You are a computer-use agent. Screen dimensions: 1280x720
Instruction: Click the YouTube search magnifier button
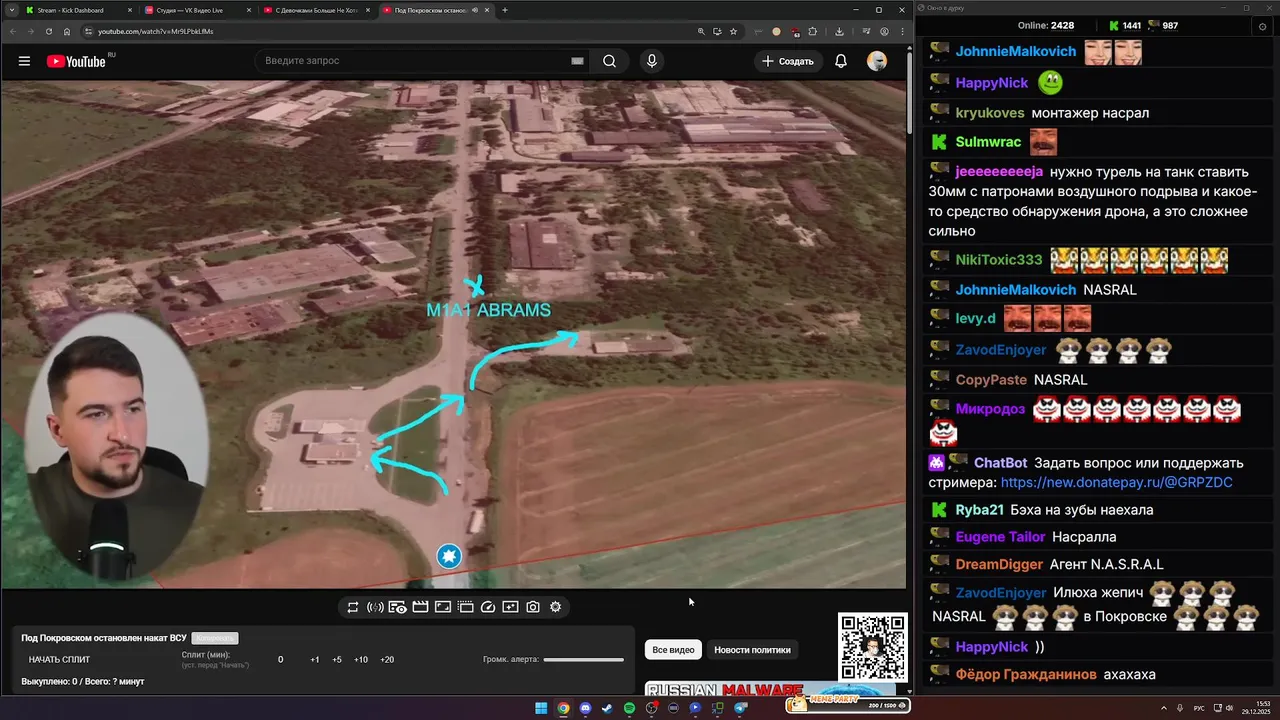tap(609, 61)
